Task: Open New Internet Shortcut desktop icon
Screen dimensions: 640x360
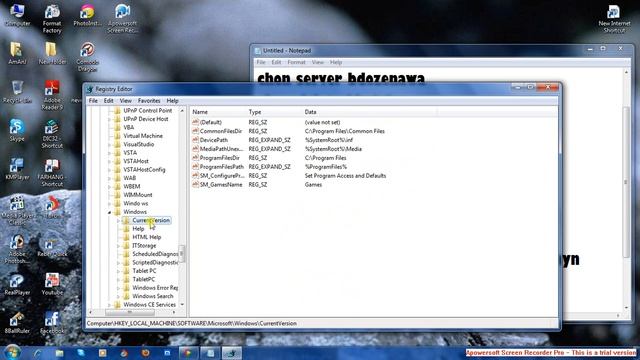Action: pyautogui.click(x=614, y=18)
